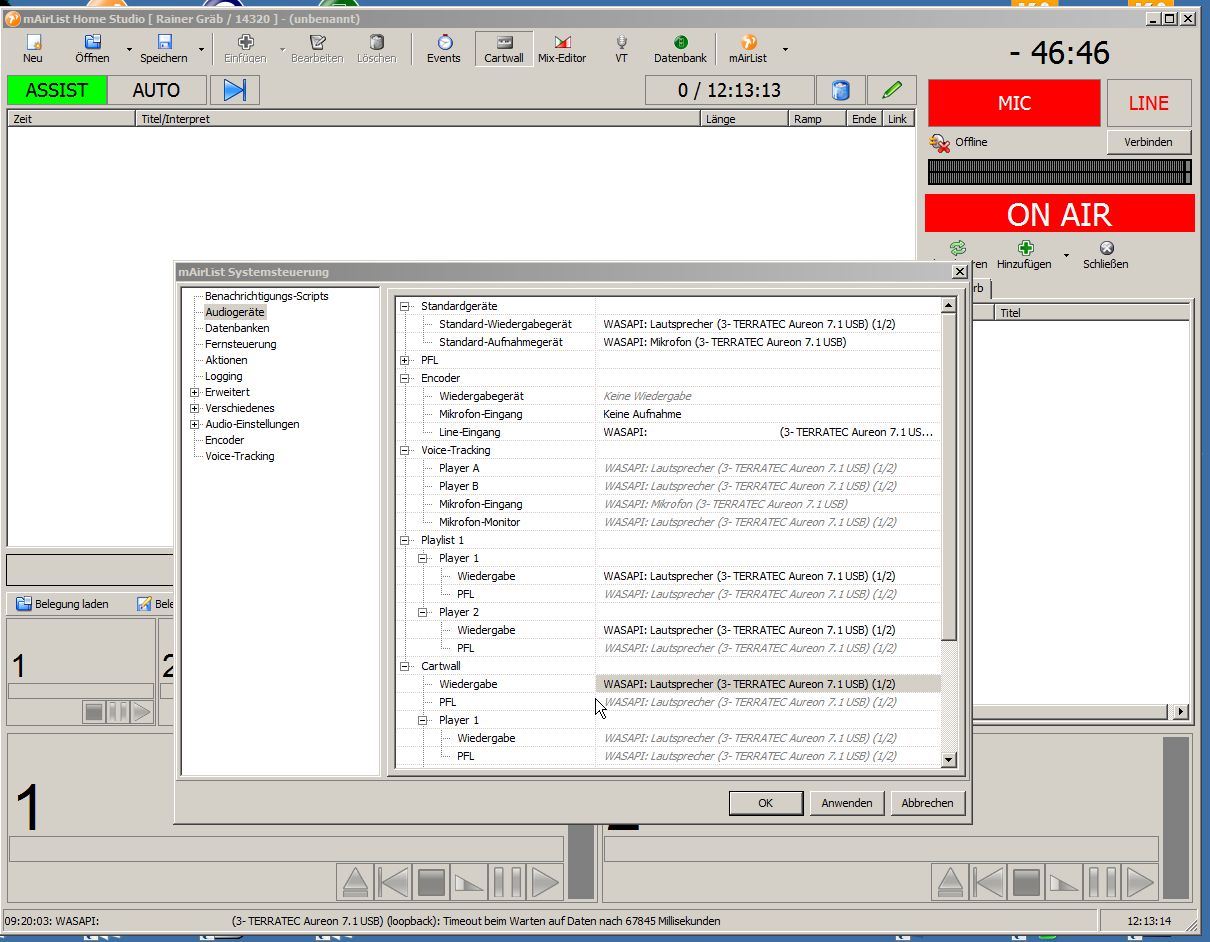Image resolution: width=1210 pixels, height=942 pixels.
Task: Click the blue trash can icon
Action: [841, 90]
